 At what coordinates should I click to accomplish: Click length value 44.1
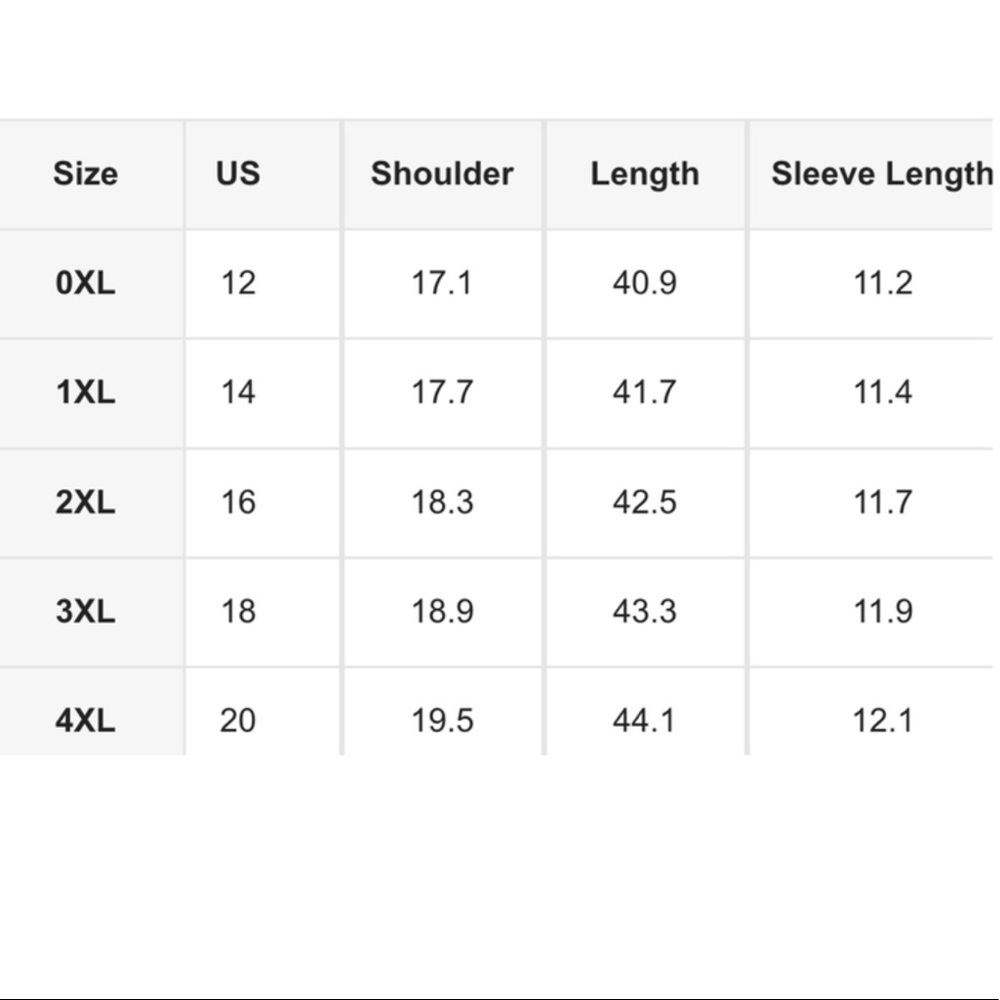[644, 721]
